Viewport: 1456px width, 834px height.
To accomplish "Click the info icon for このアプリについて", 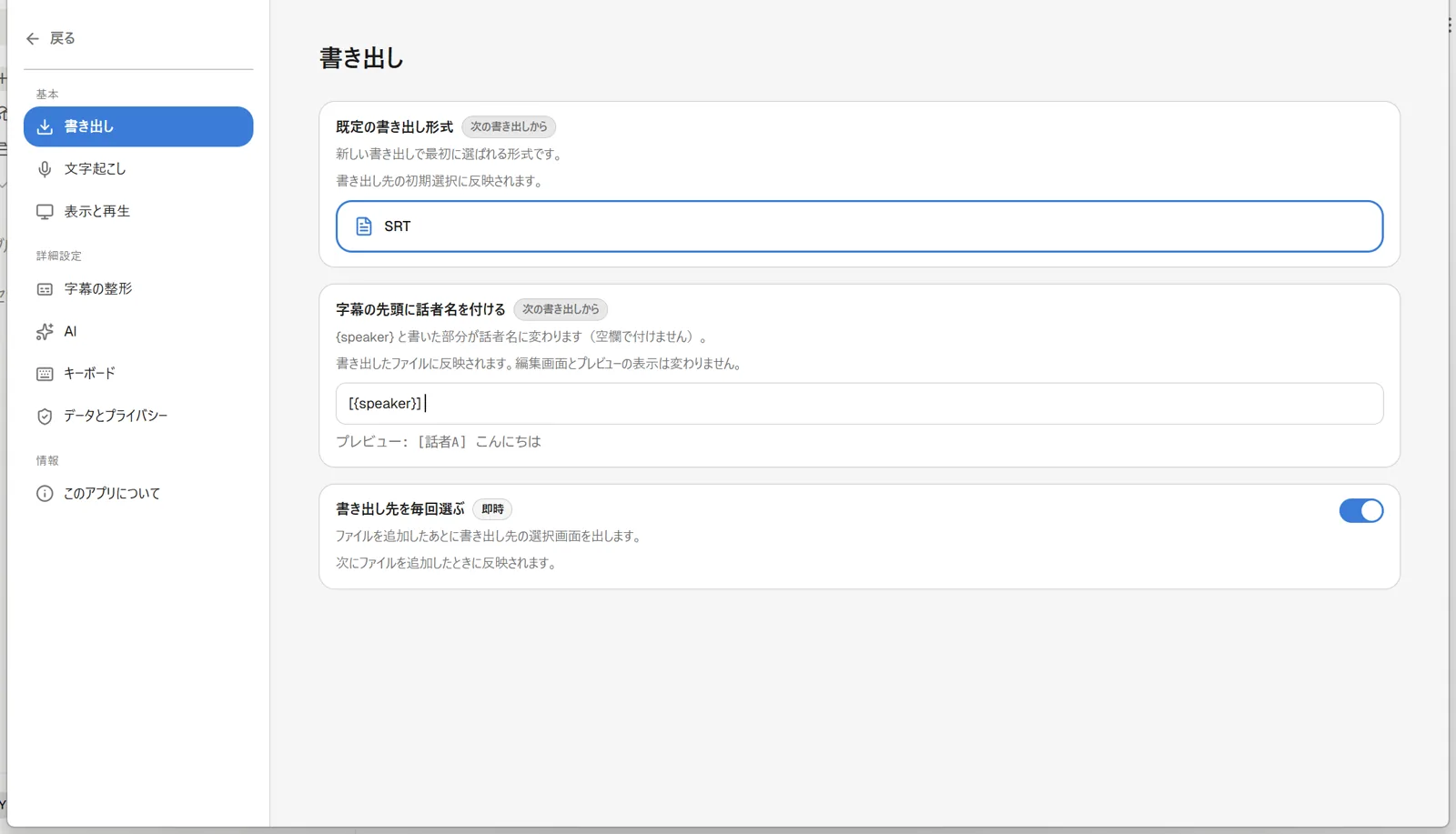I will pyautogui.click(x=45, y=494).
